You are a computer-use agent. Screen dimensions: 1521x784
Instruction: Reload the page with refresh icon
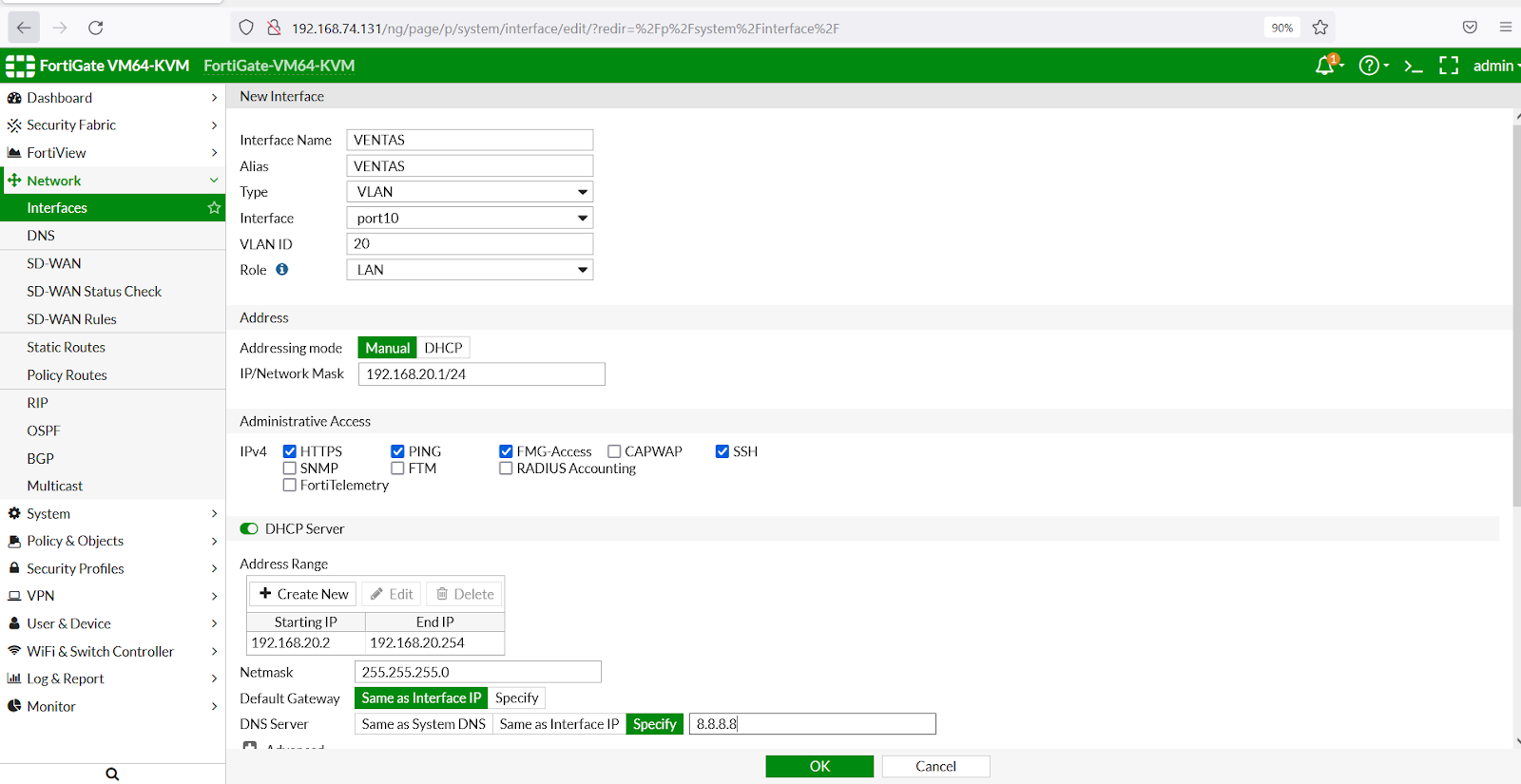pyautogui.click(x=96, y=28)
